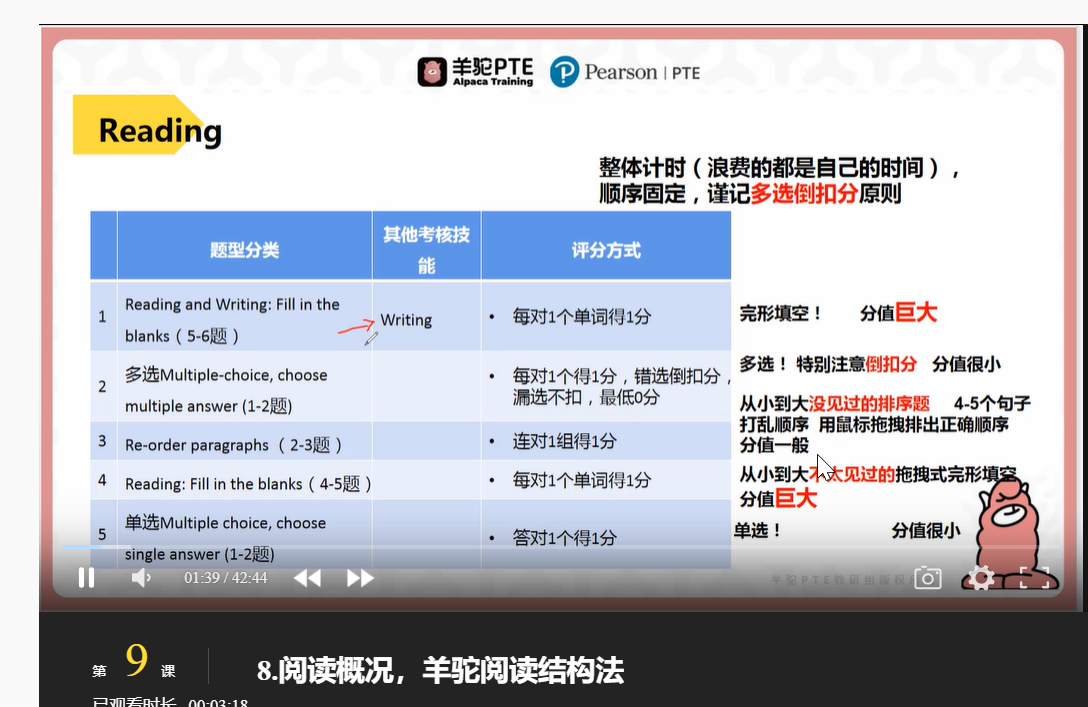Click the 01:39 / 42:44 time display
This screenshot has width=1088, height=707.
[x=226, y=578]
